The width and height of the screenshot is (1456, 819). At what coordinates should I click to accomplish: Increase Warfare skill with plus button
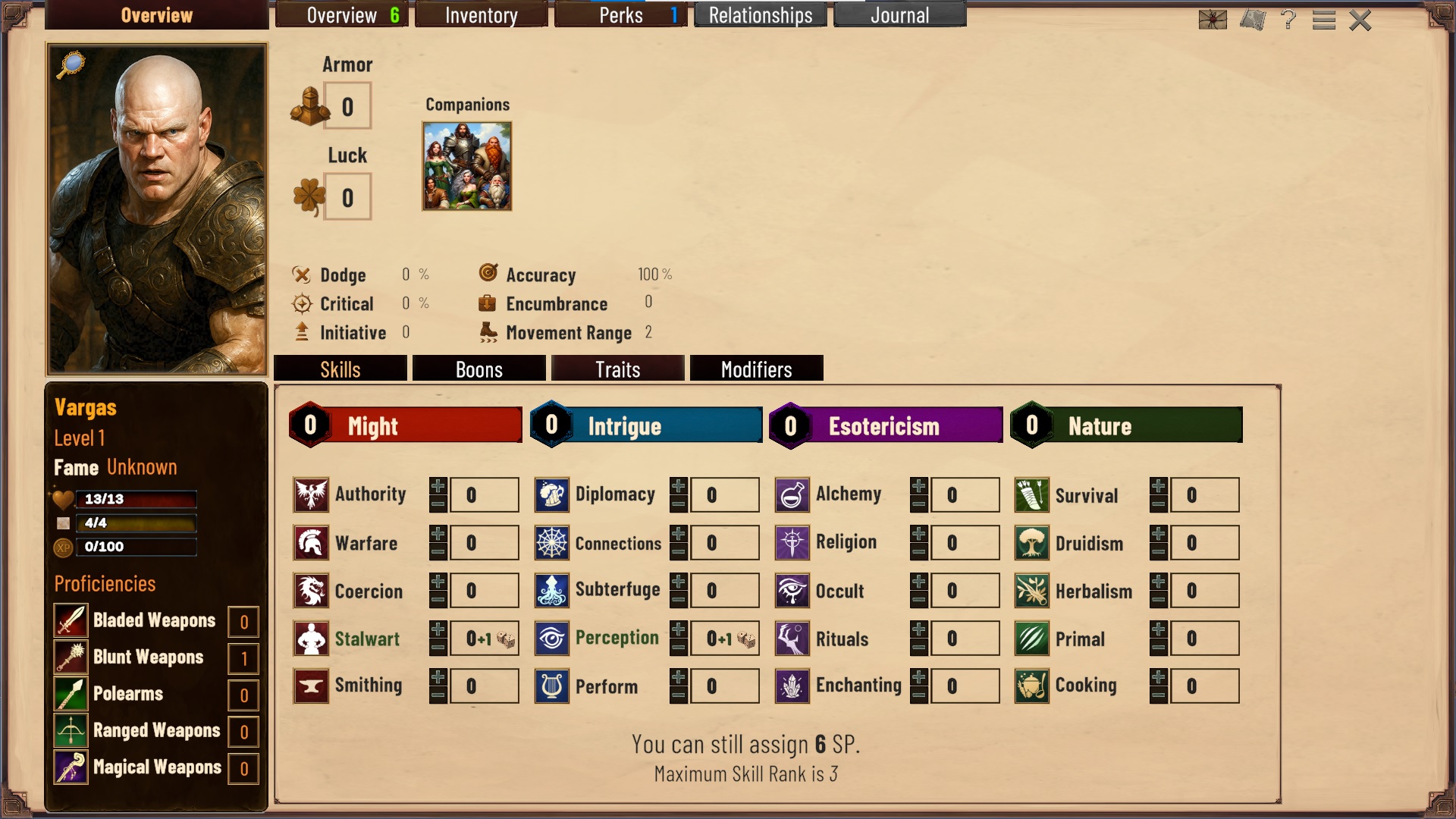(x=438, y=534)
